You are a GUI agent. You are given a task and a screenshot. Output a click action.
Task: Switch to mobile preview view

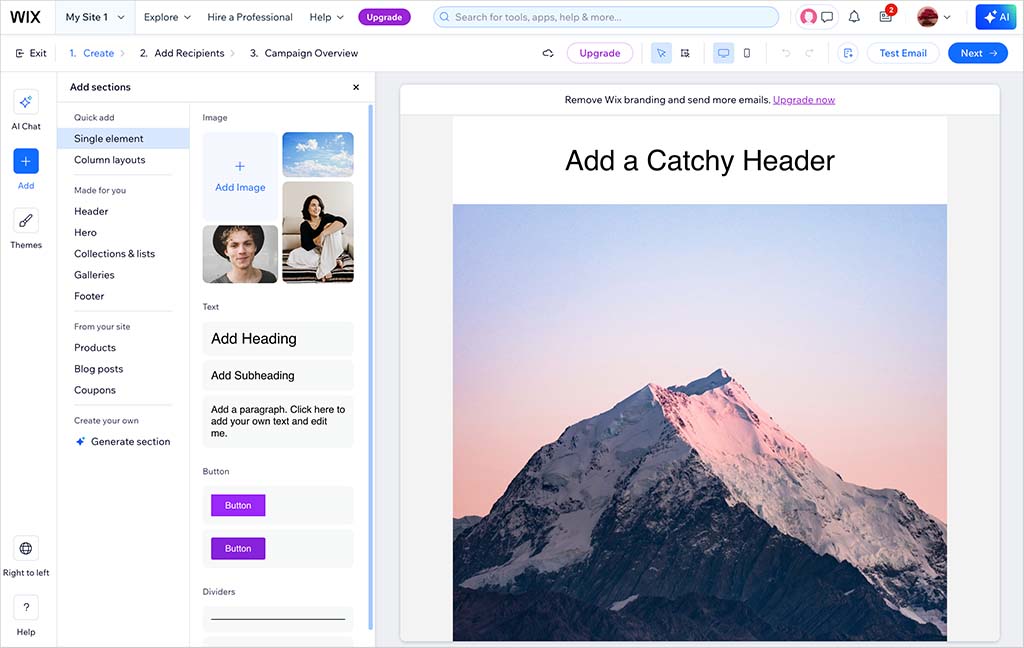click(x=746, y=53)
